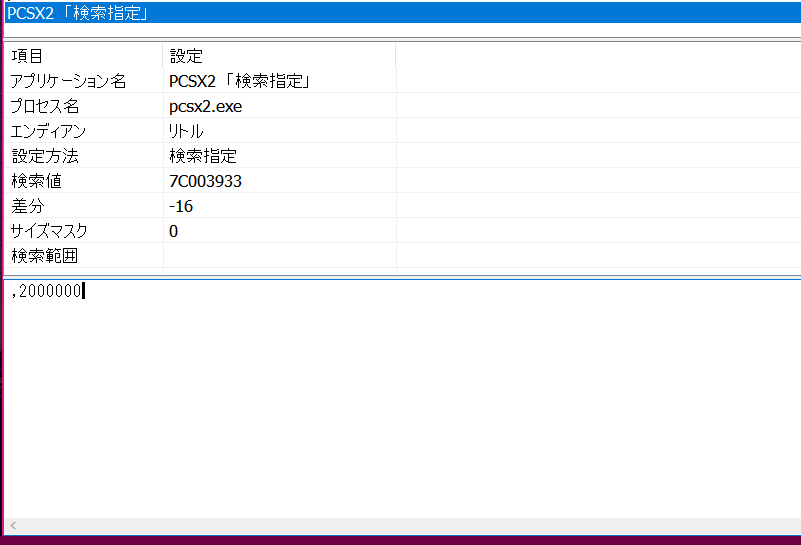Select the 設定方法 row label
This screenshot has height=545, width=801.
pyautogui.click(x=45, y=156)
